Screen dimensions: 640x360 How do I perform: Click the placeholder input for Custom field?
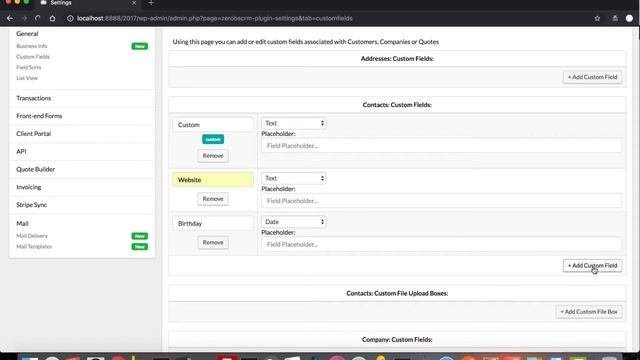click(x=442, y=146)
